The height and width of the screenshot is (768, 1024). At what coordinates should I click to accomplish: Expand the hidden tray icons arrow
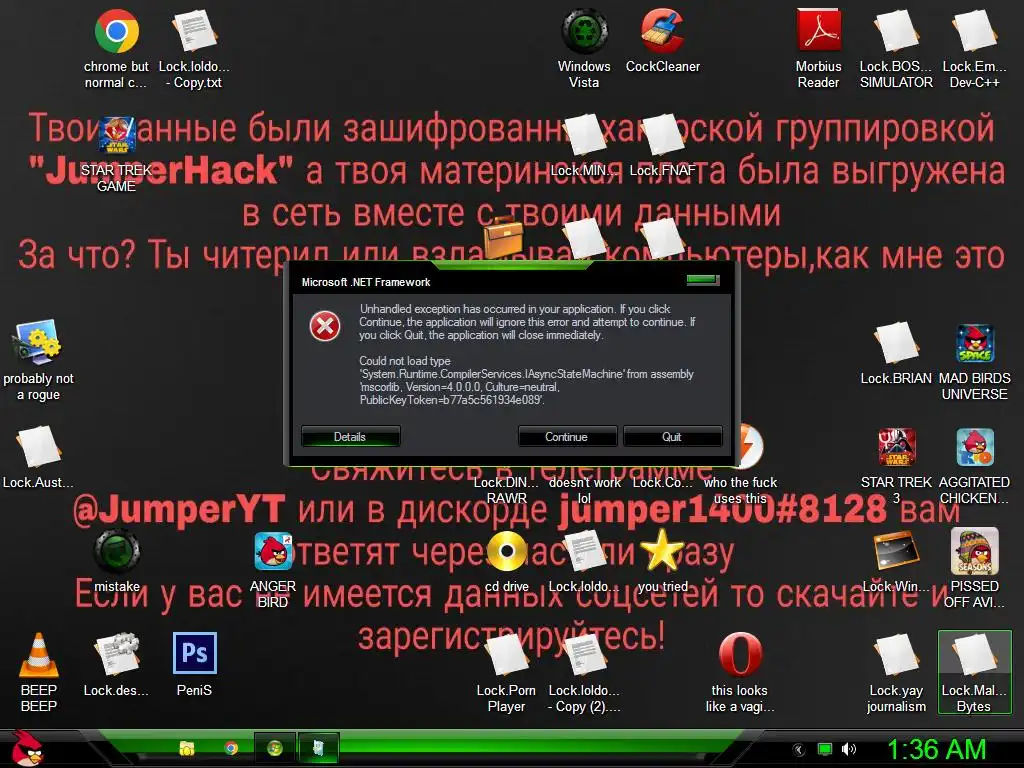point(798,750)
